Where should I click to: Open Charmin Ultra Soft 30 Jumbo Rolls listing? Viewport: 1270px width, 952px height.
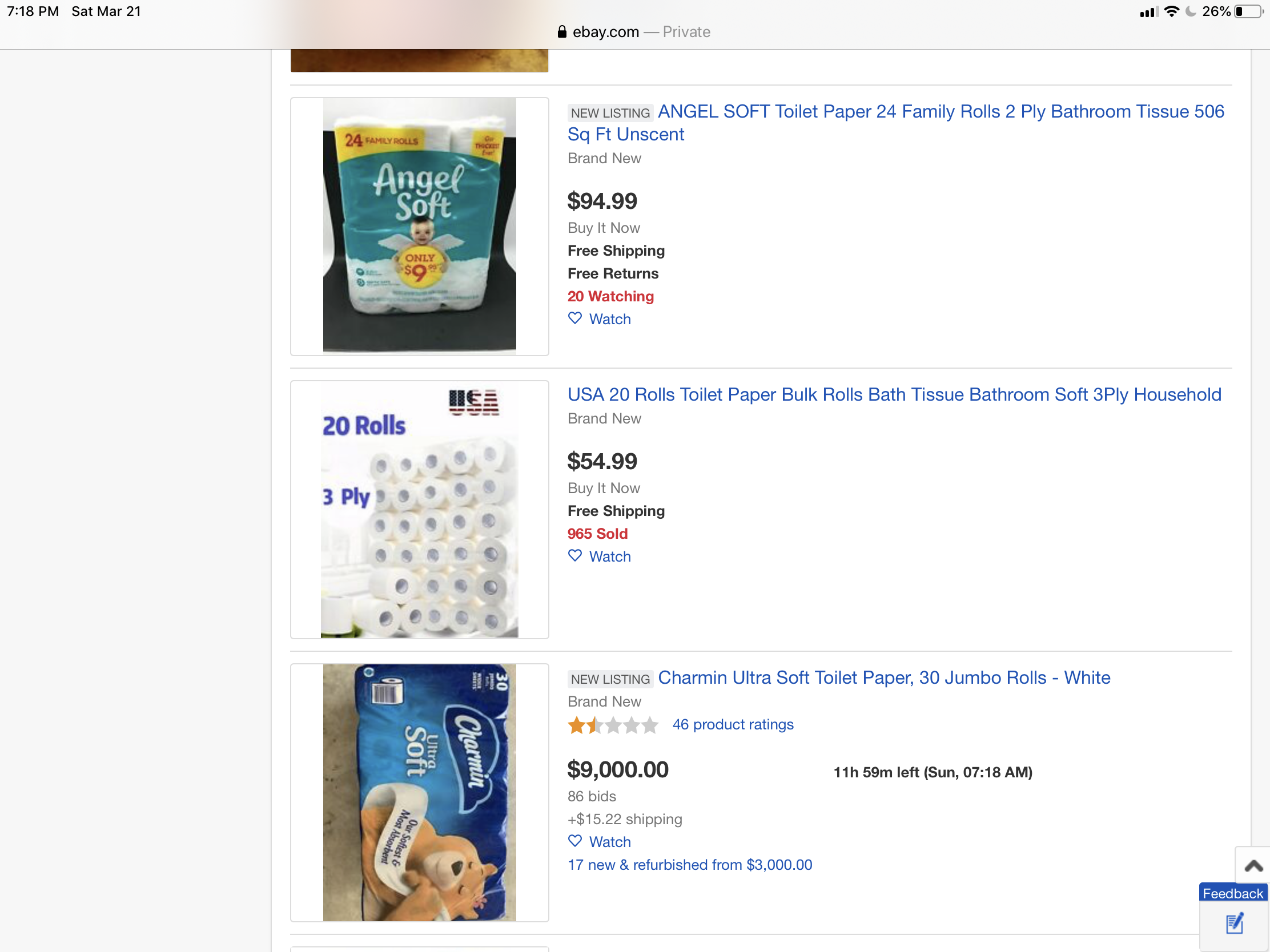coord(883,677)
